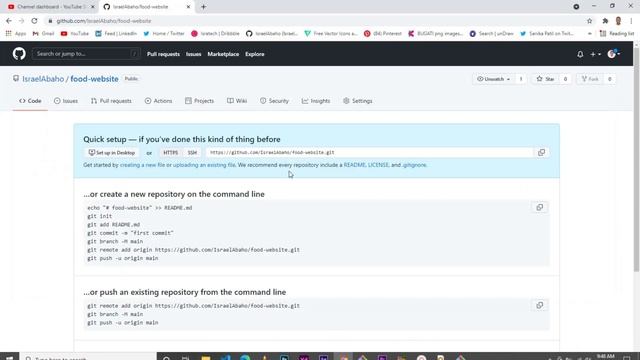Open the Chrome three-dot menu
The width and height of the screenshot is (640, 360).
click(631, 21)
